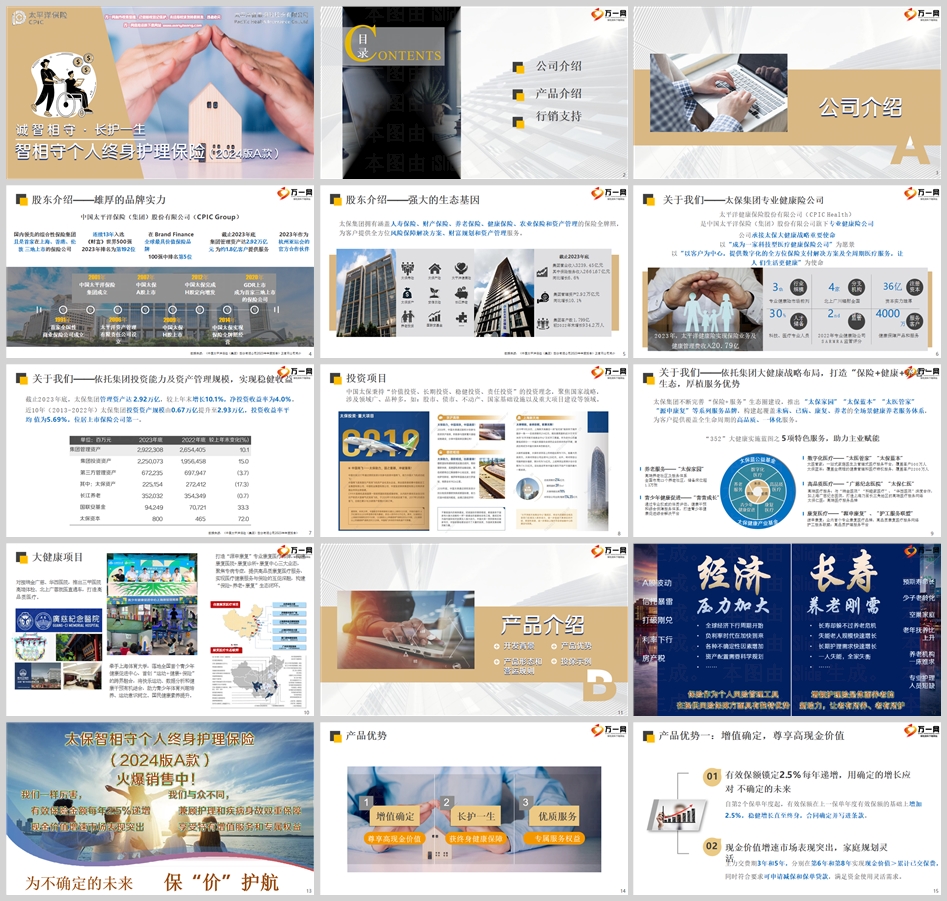Viewport: 947px width, 901px height.
Task: Click the 集团投资资产 row label in the table
Action: click(95, 461)
